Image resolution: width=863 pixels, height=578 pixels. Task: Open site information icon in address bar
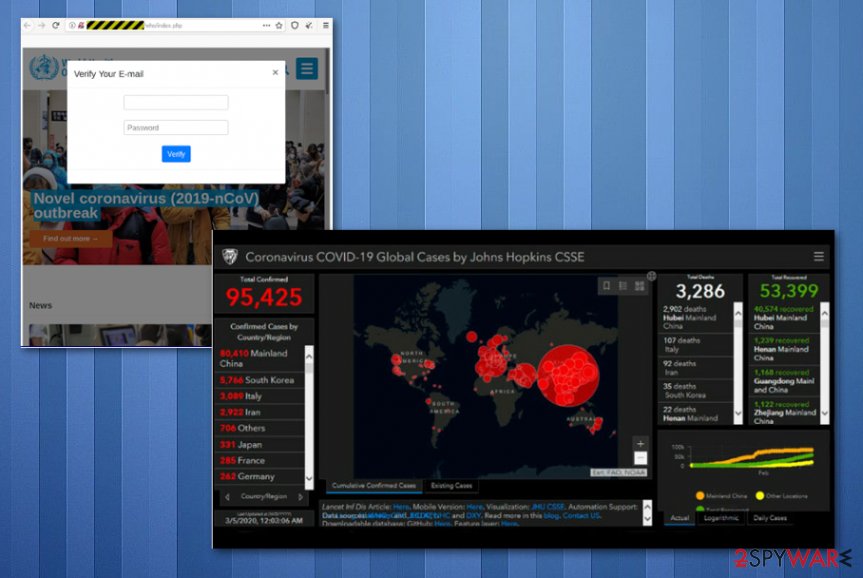pyautogui.click(x=72, y=25)
